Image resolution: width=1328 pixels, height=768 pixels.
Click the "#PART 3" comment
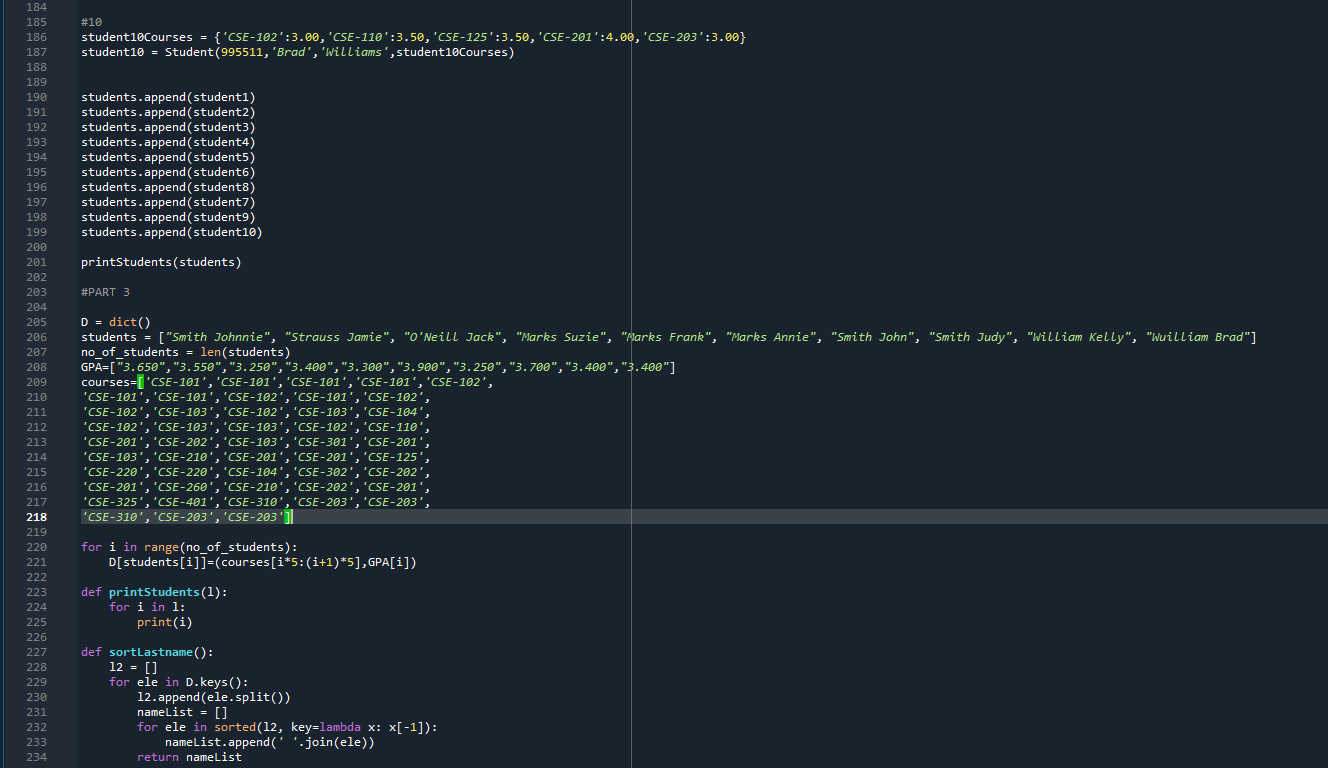[x=103, y=291]
